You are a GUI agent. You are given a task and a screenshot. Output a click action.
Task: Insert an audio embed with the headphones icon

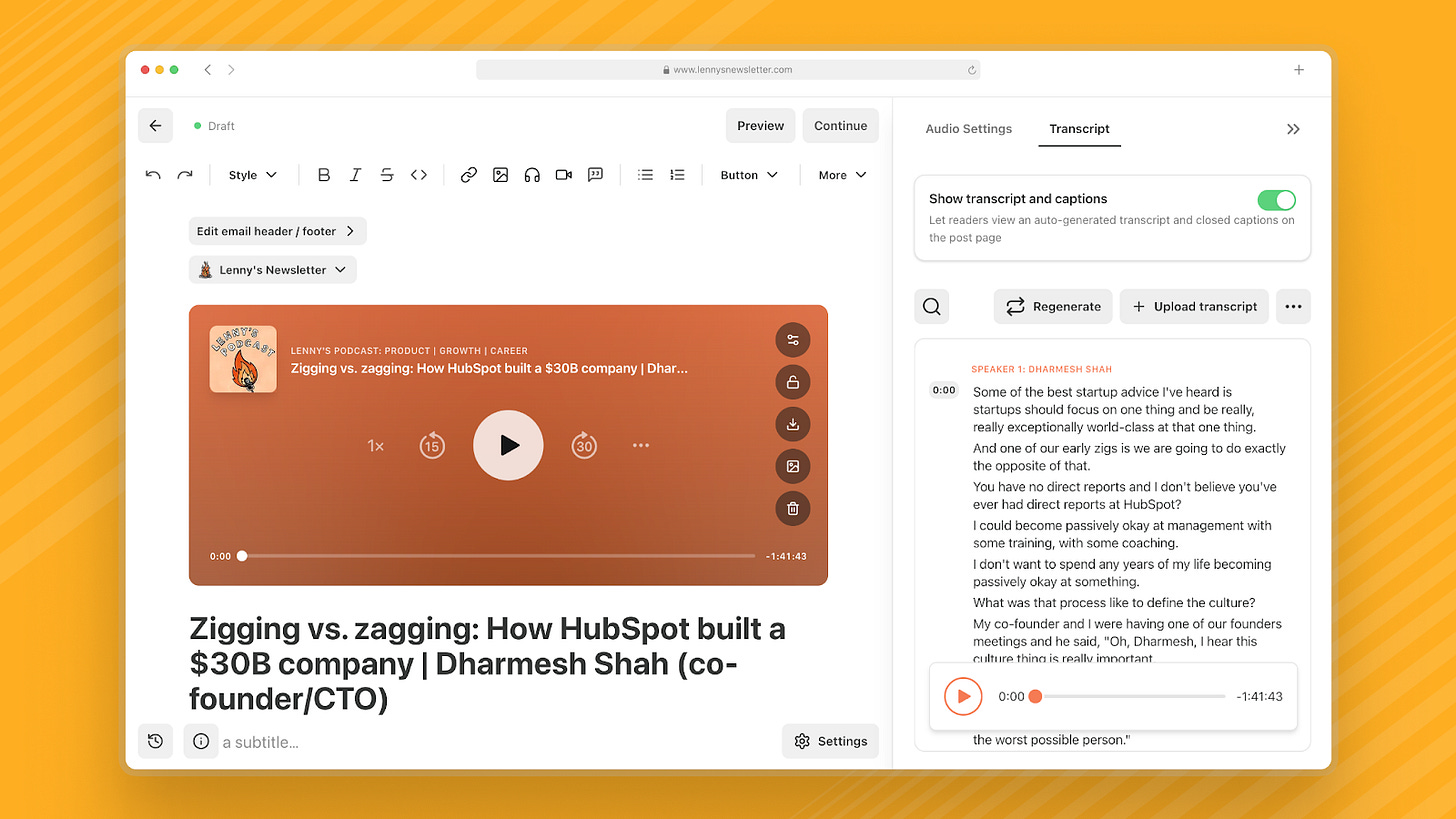[x=532, y=175]
